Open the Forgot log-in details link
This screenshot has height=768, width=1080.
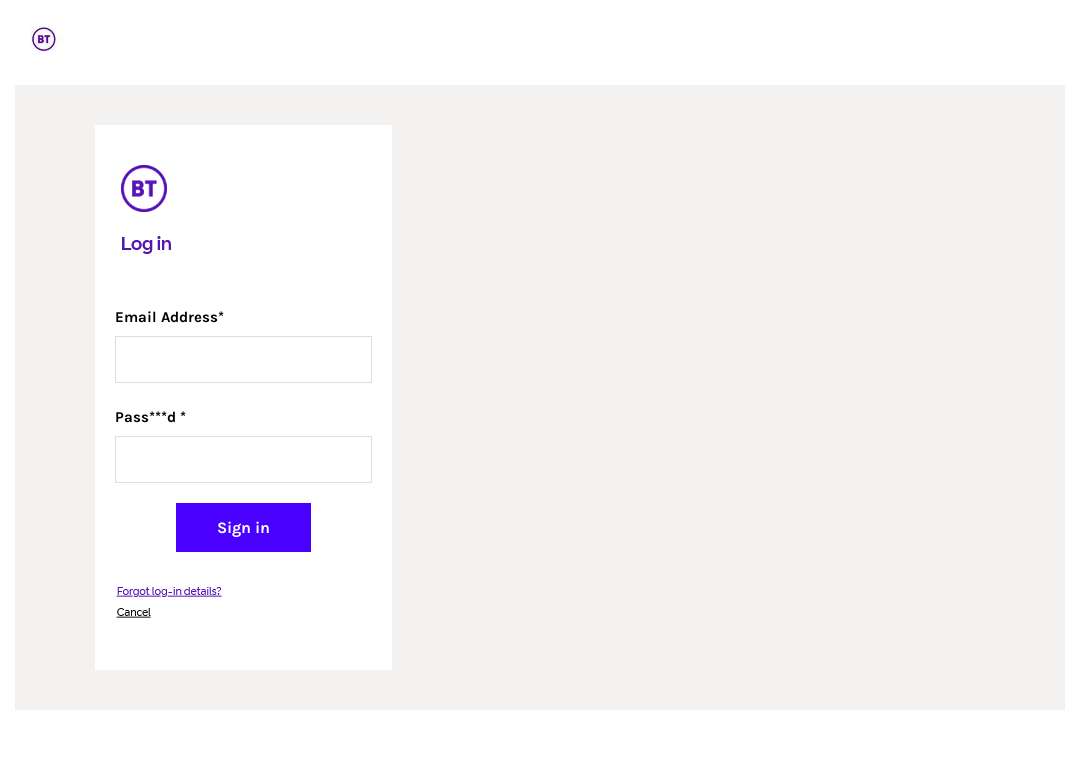tap(169, 592)
